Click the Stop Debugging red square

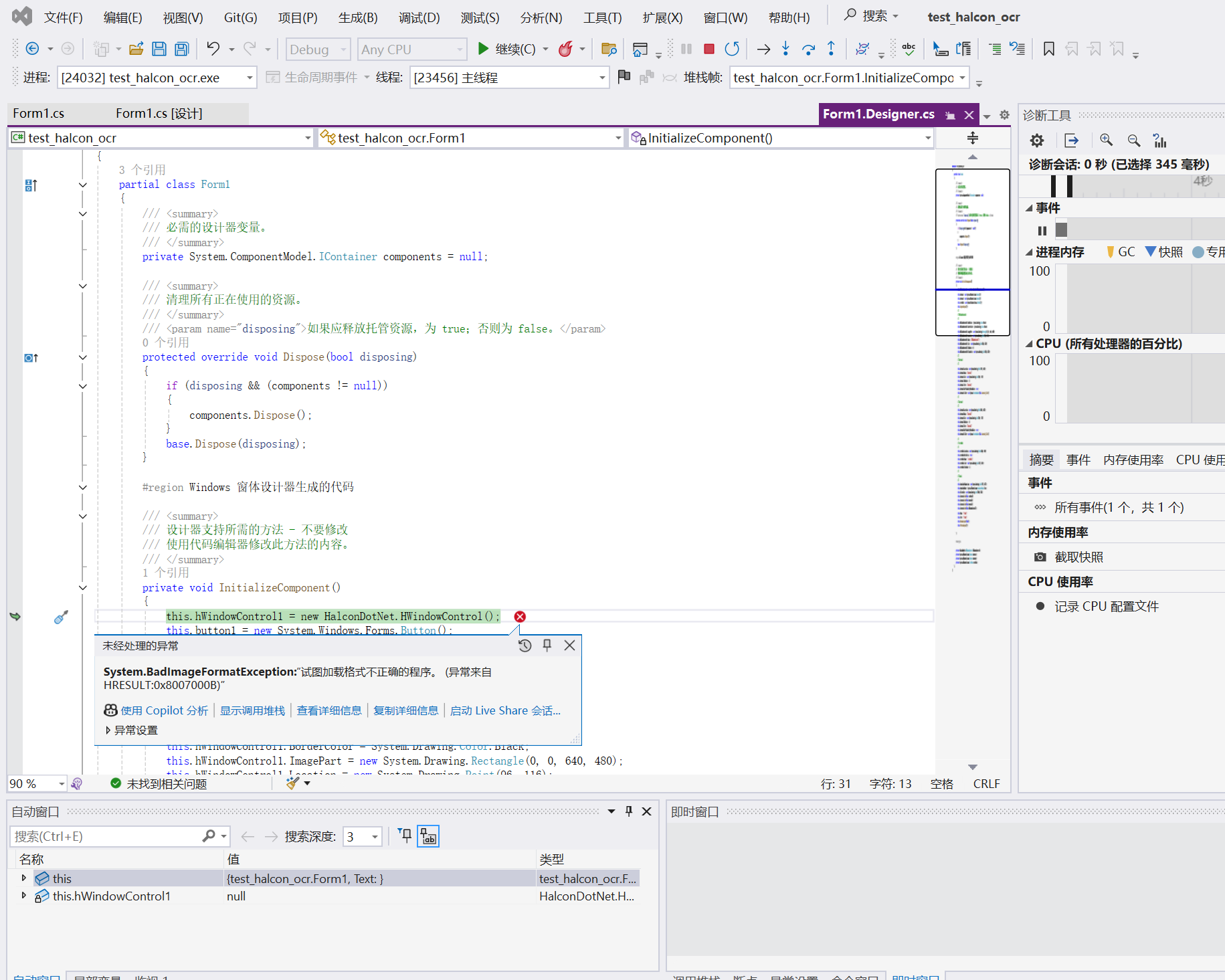(x=709, y=49)
